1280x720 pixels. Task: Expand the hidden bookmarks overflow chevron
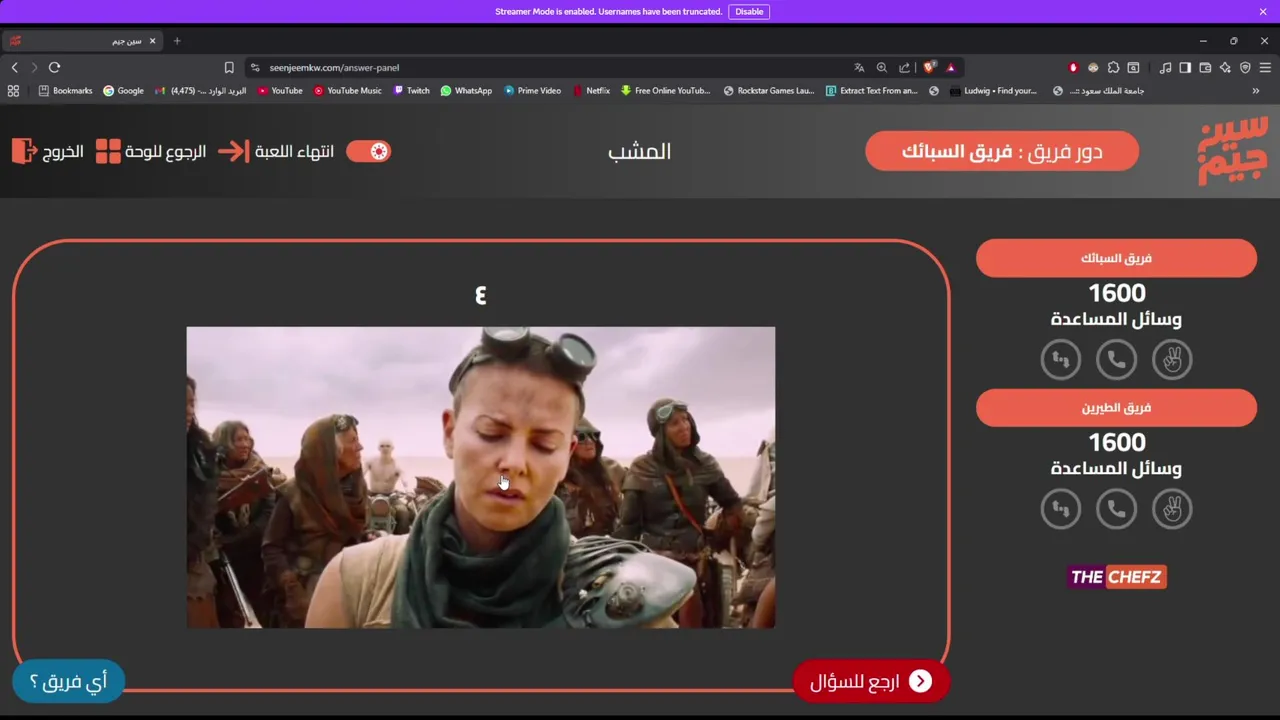(1256, 90)
